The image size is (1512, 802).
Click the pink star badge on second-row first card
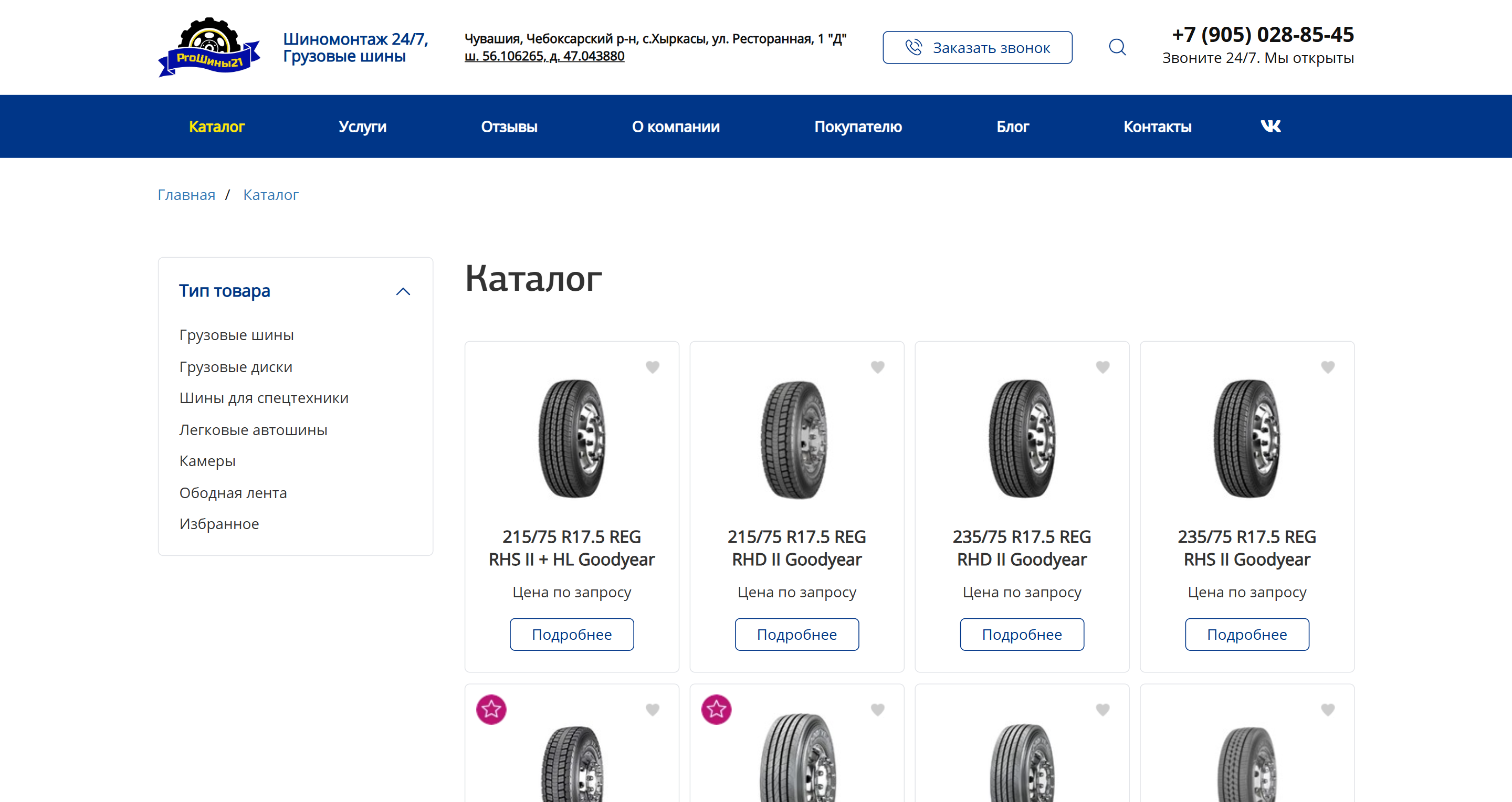491,709
